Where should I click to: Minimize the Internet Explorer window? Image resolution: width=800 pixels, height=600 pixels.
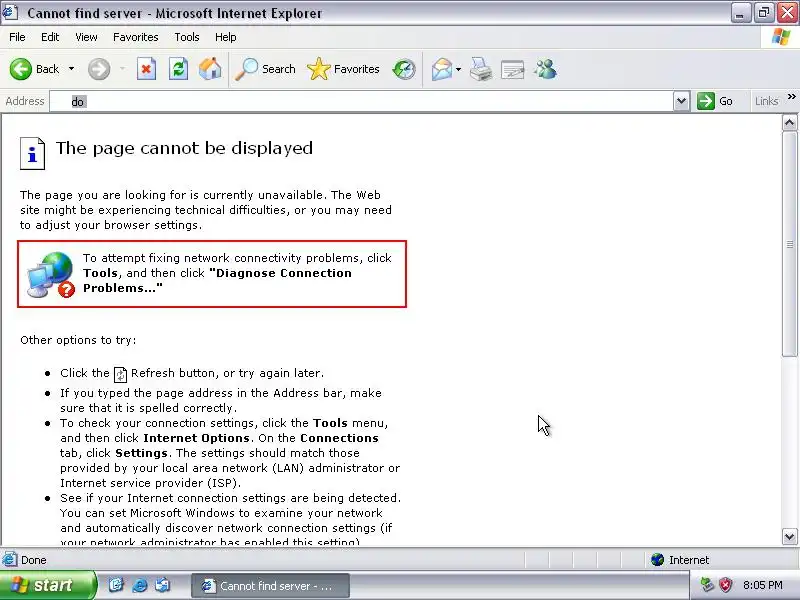[x=740, y=13]
